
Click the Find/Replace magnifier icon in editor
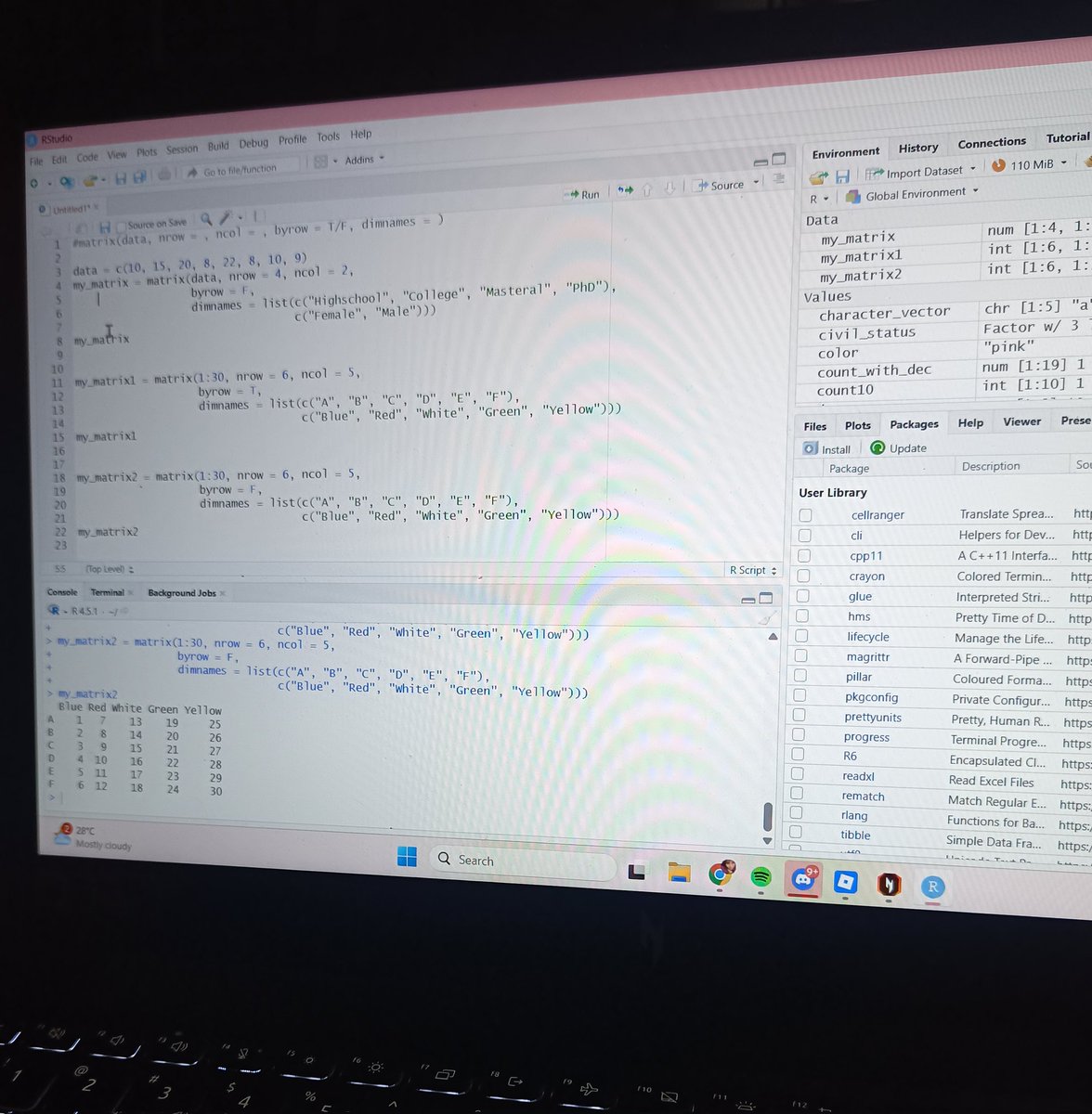coord(206,219)
